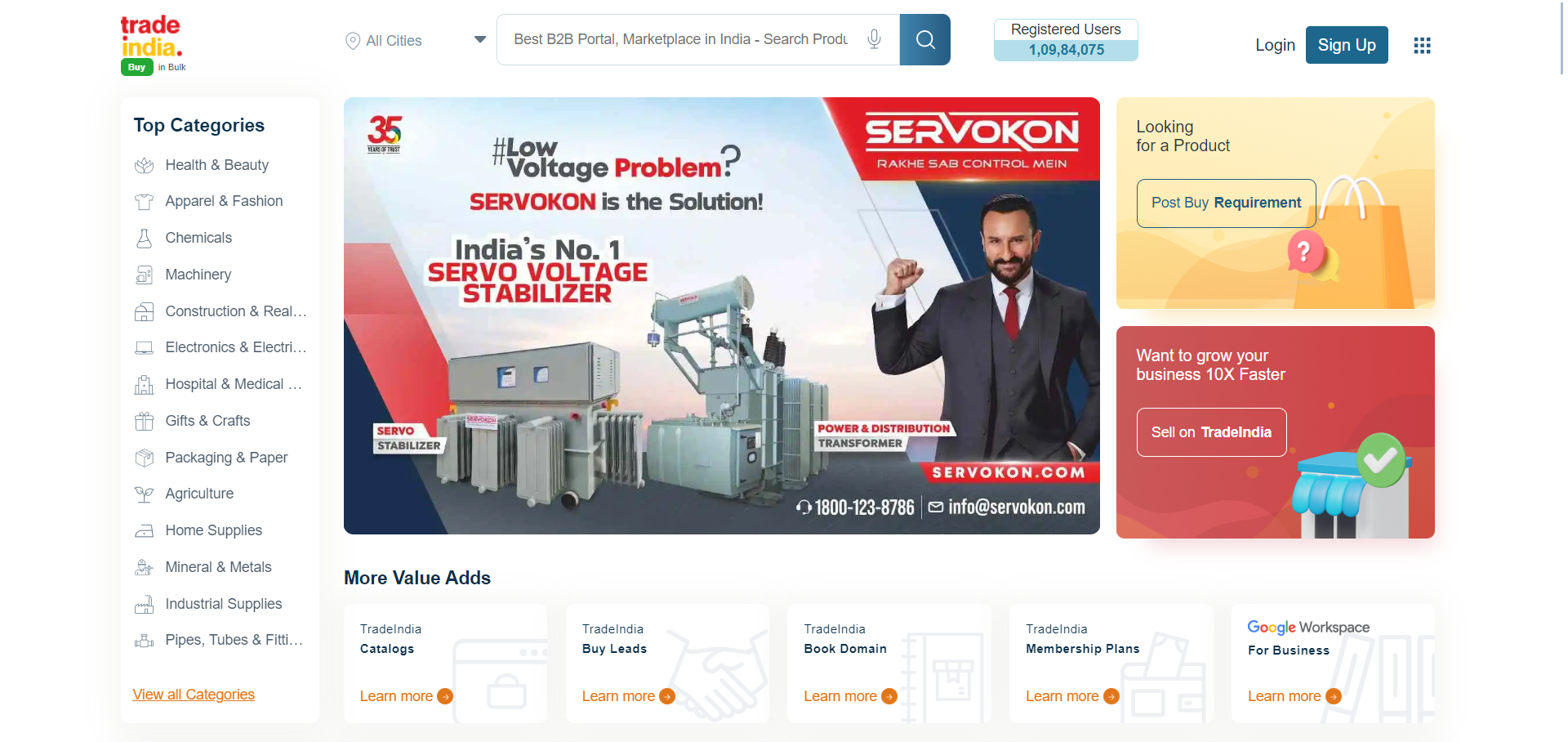Click the orange arrow icon on Book Domain card

889,696
